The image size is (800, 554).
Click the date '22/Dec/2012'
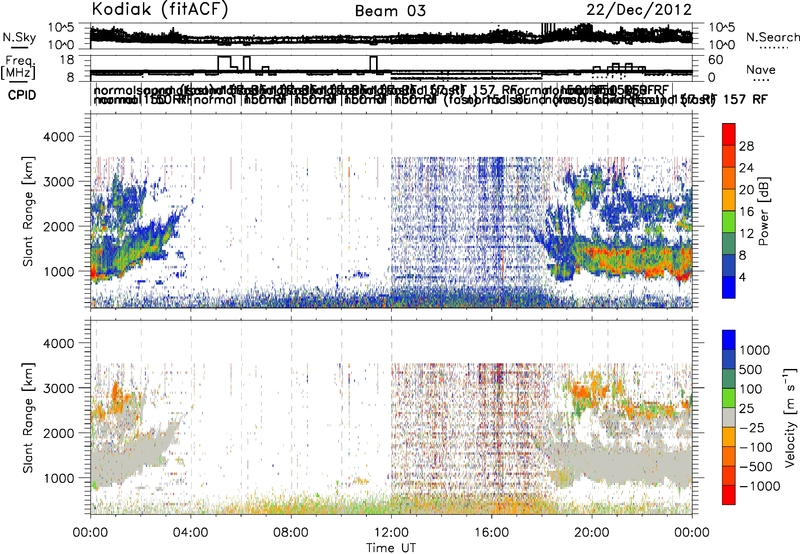(639, 10)
